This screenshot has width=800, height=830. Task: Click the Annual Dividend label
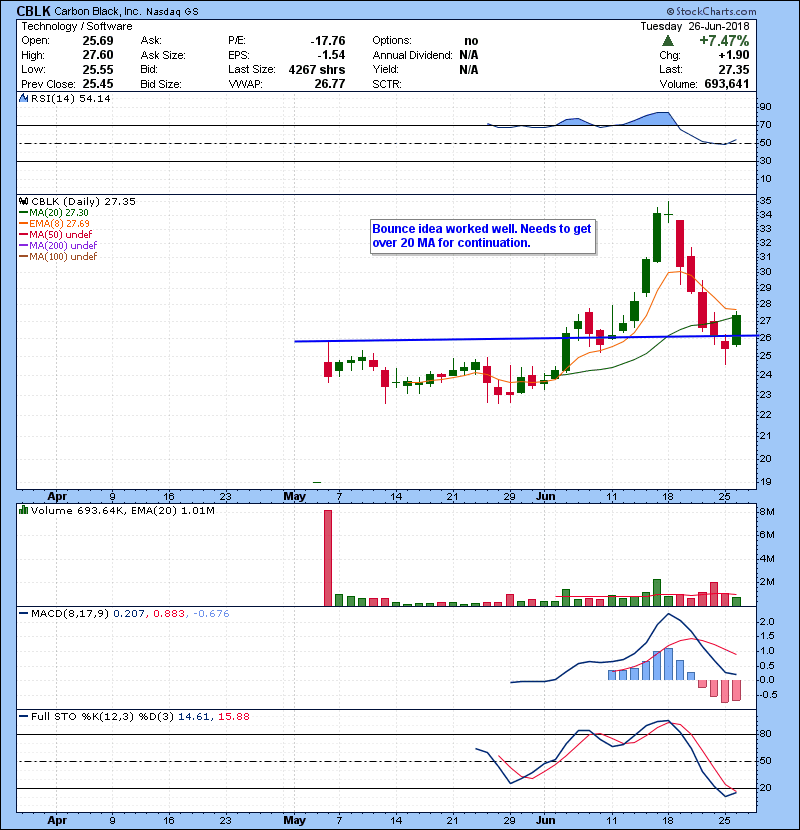[412, 55]
